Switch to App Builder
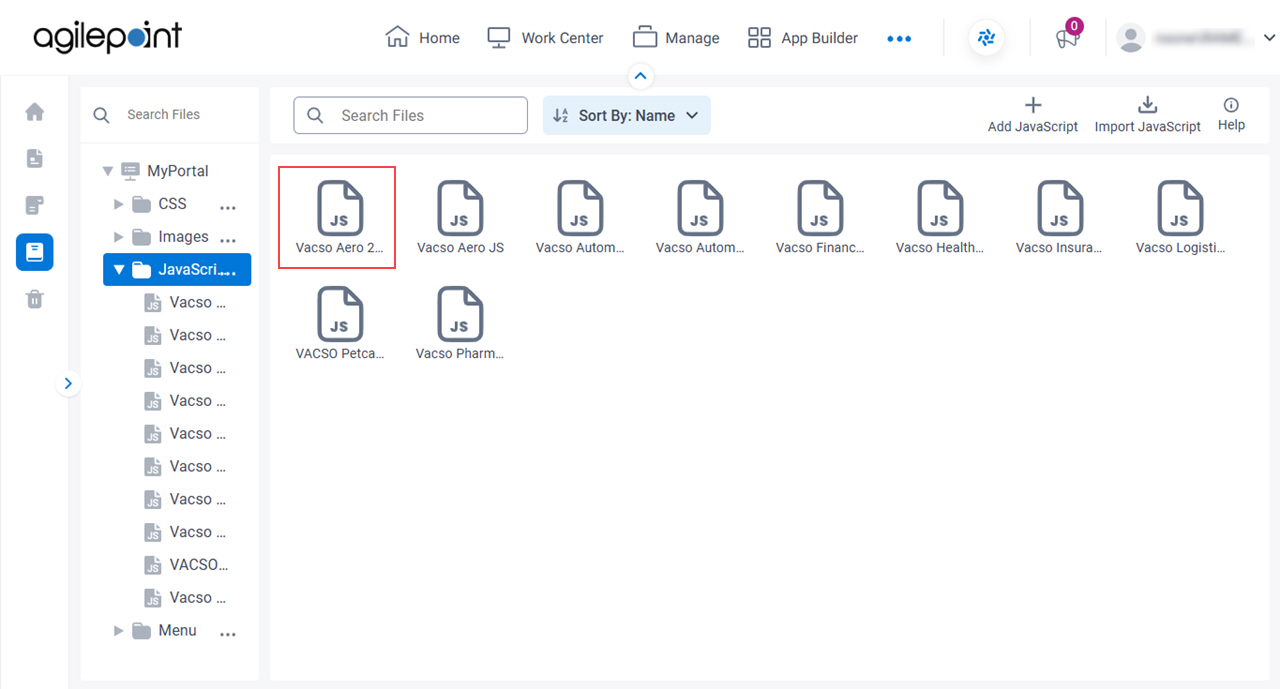 point(803,38)
